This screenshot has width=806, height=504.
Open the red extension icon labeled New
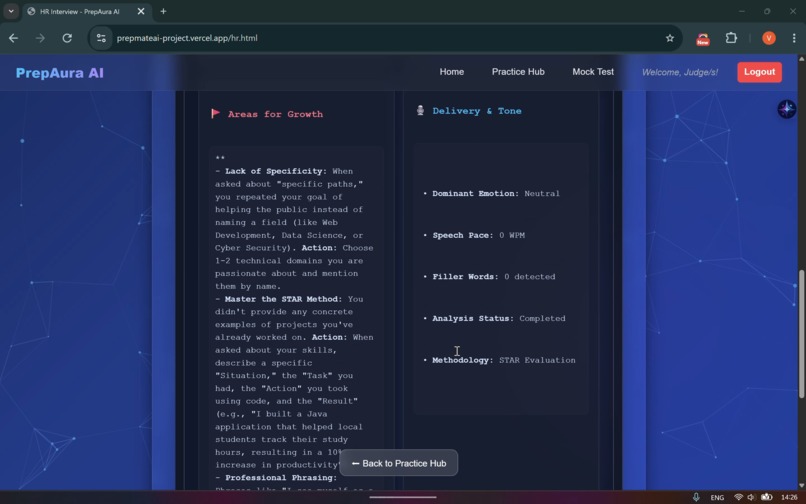(x=703, y=39)
